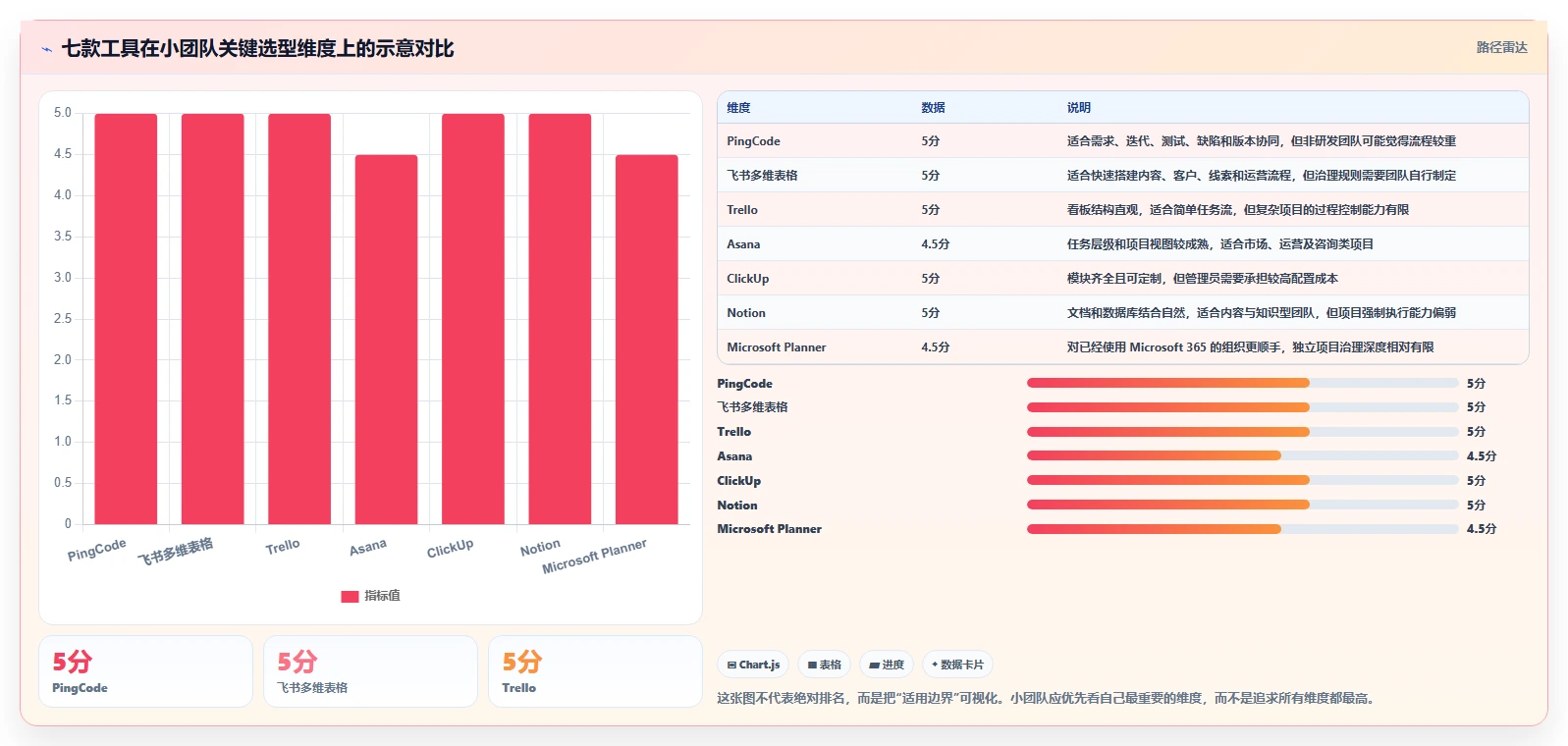Select the Chart.js tag chip
Viewport: 1568px width, 746px height.
(x=753, y=665)
